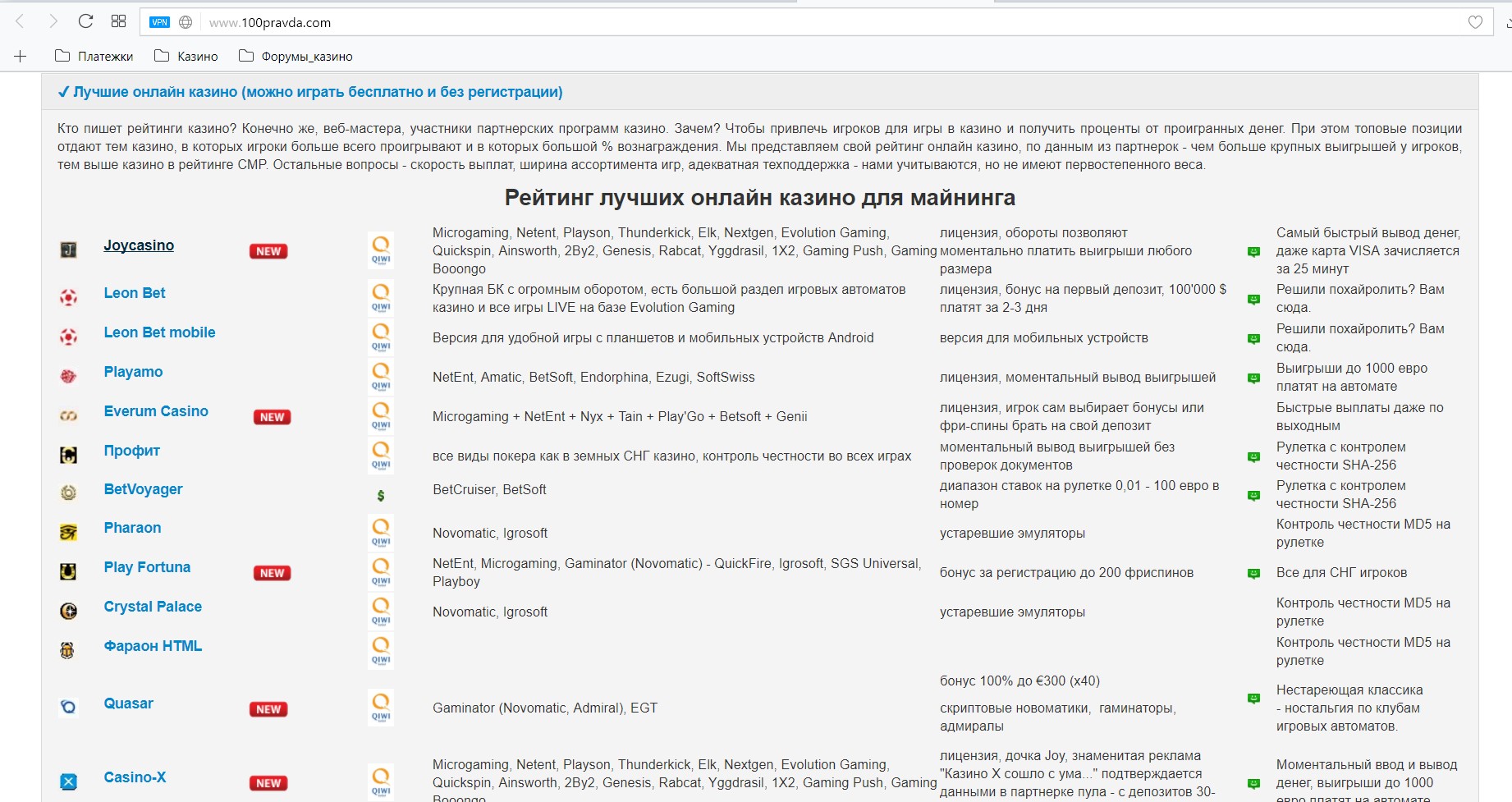Click the Профит logo icon
This screenshot has height=802, width=1512.
click(x=69, y=455)
